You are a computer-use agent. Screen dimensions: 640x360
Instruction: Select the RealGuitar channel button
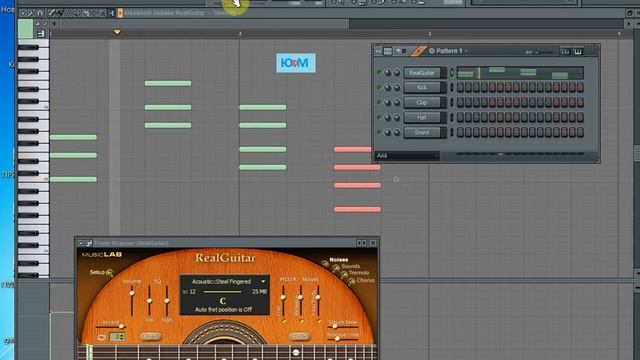point(422,73)
